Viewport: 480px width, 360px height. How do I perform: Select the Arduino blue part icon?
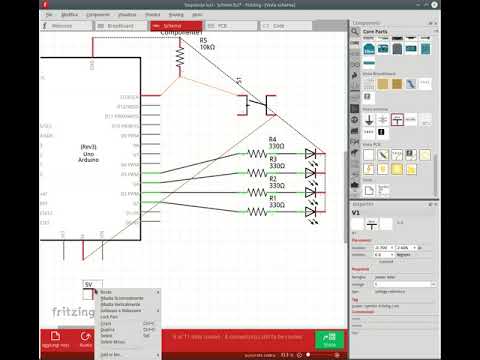pyautogui.click(x=369, y=49)
